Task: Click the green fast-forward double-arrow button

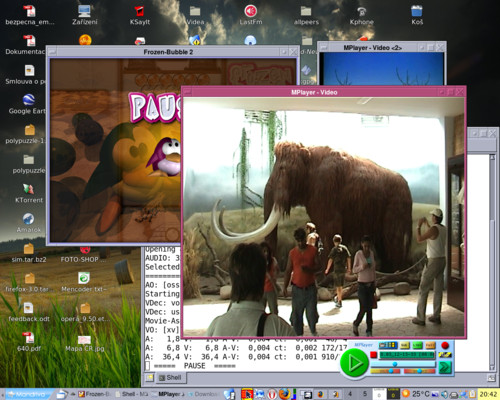Action: click(x=445, y=367)
